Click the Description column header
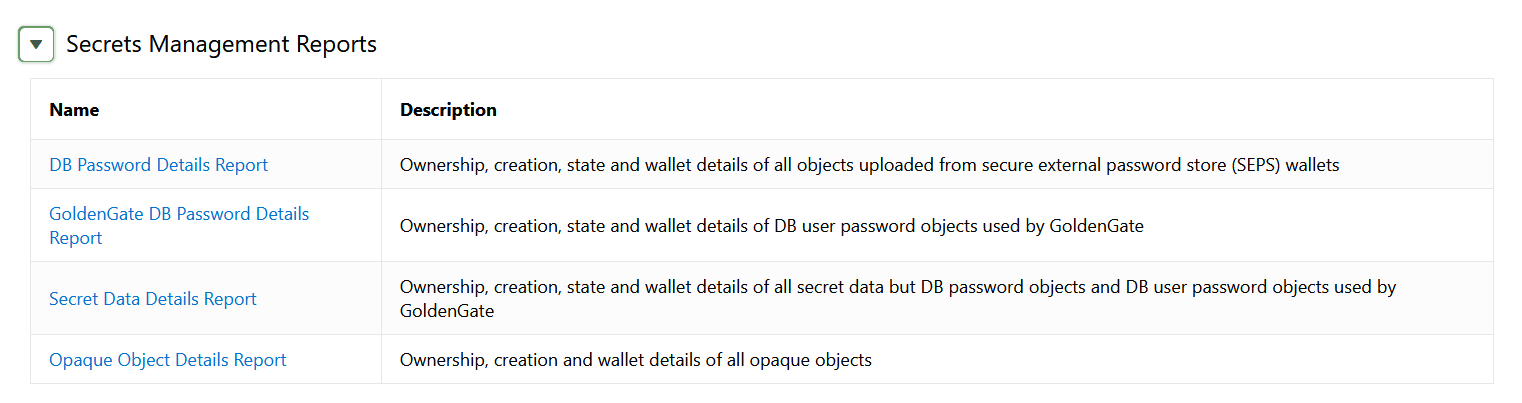1522x403 pixels. pyautogui.click(x=448, y=110)
